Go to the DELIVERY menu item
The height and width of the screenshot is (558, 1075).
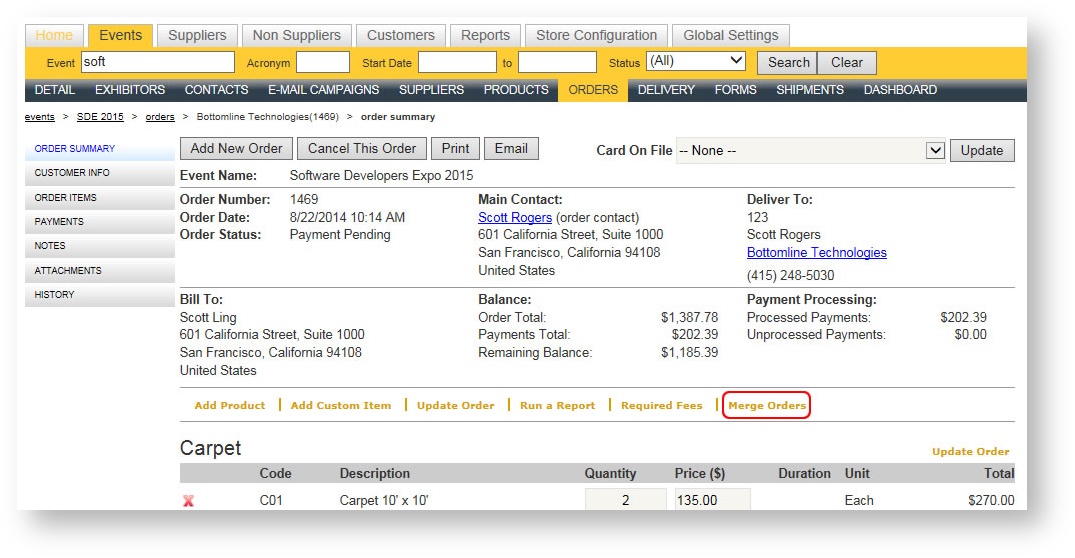[x=666, y=90]
